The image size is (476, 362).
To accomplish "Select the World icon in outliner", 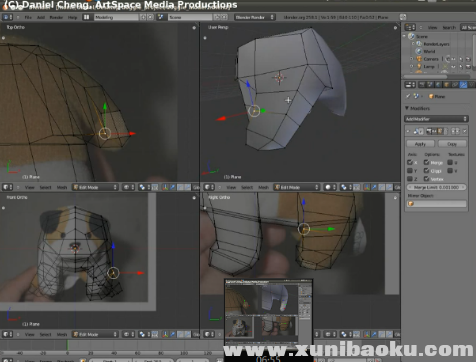I will click(x=419, y=51).
